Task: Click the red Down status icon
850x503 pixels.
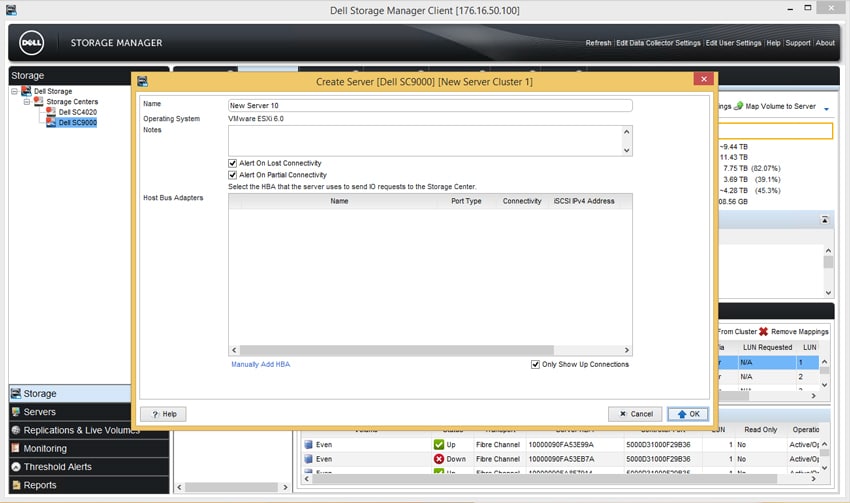Action: (439, 459)
